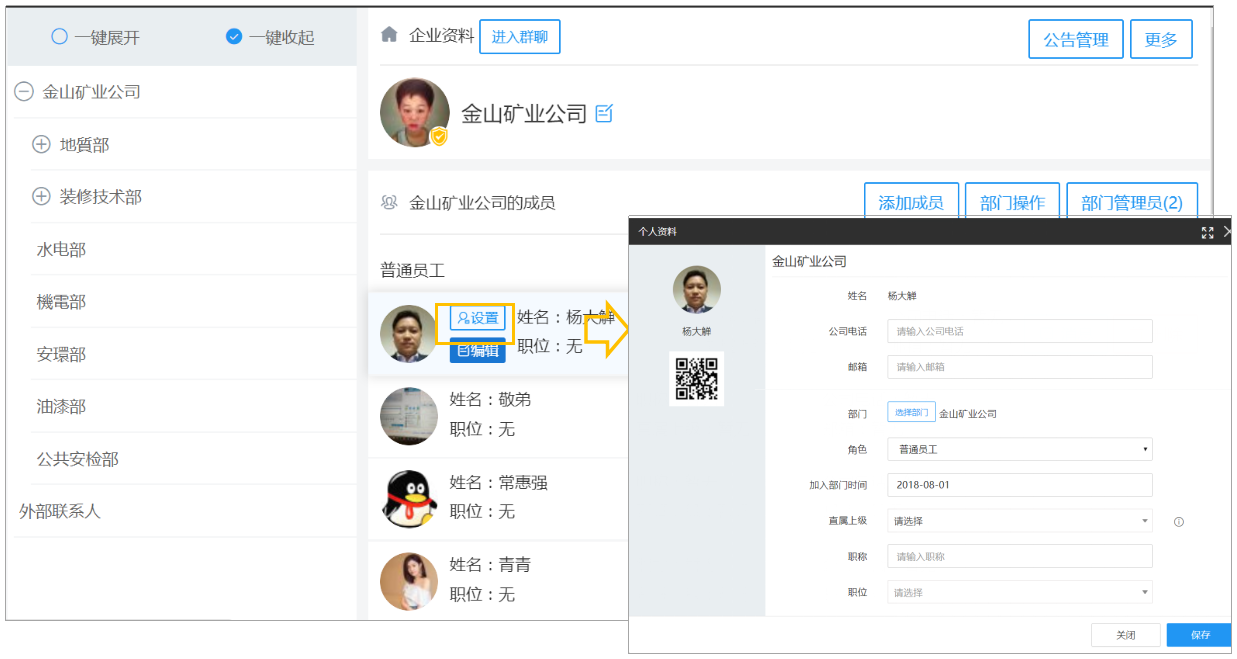1237x659 pixels.
Task: Click the edit icon next to 金山矿业公司 title
Action: coord(604,113)
